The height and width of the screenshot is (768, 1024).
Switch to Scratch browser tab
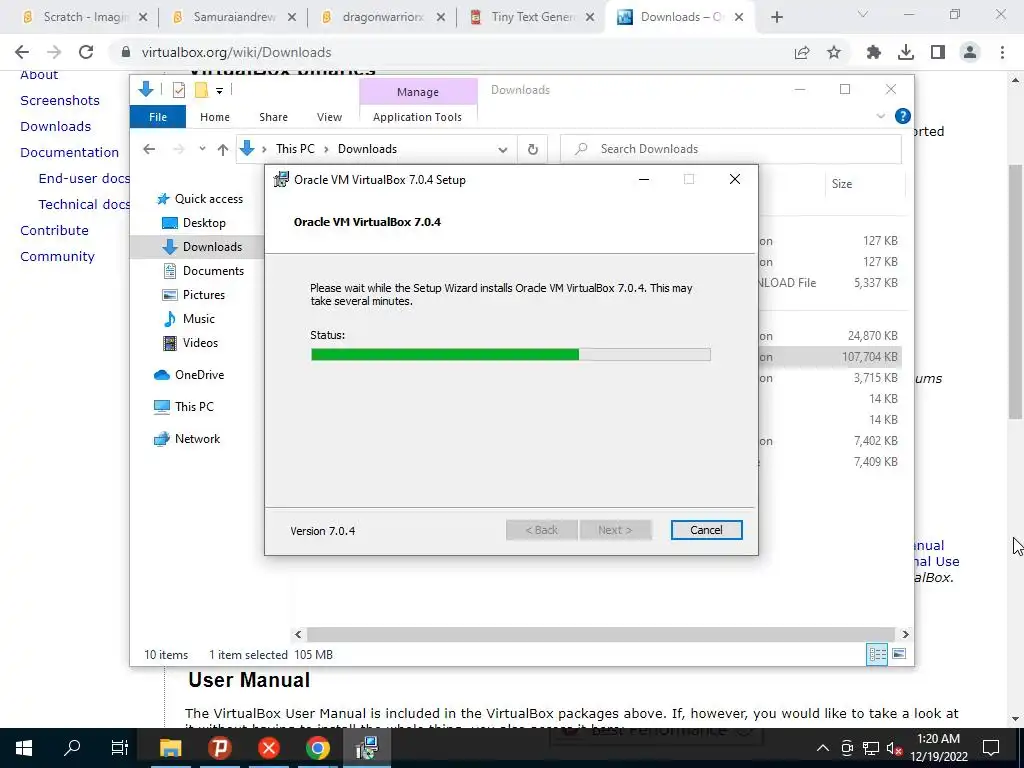[83, 17]
